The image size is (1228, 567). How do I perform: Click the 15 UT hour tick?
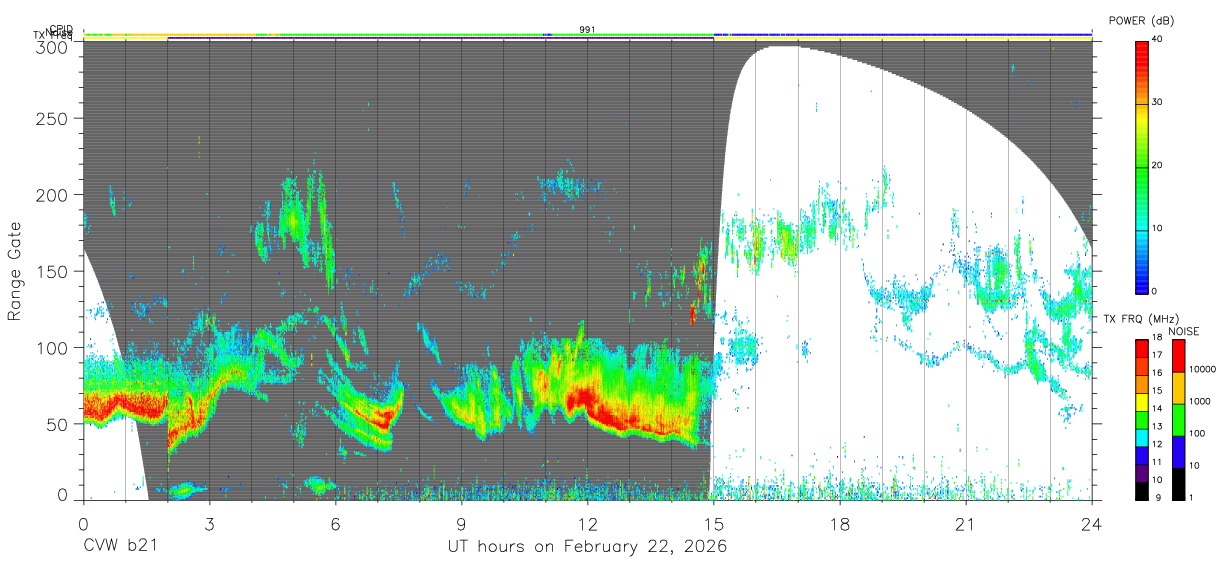click(714, 523)
